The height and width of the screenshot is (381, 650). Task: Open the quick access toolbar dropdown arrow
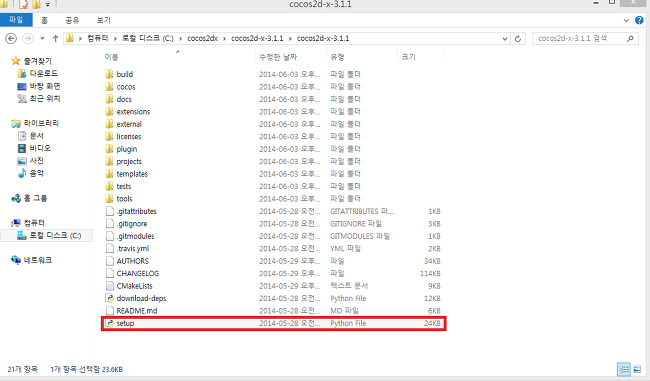click(x=48, y=5)
